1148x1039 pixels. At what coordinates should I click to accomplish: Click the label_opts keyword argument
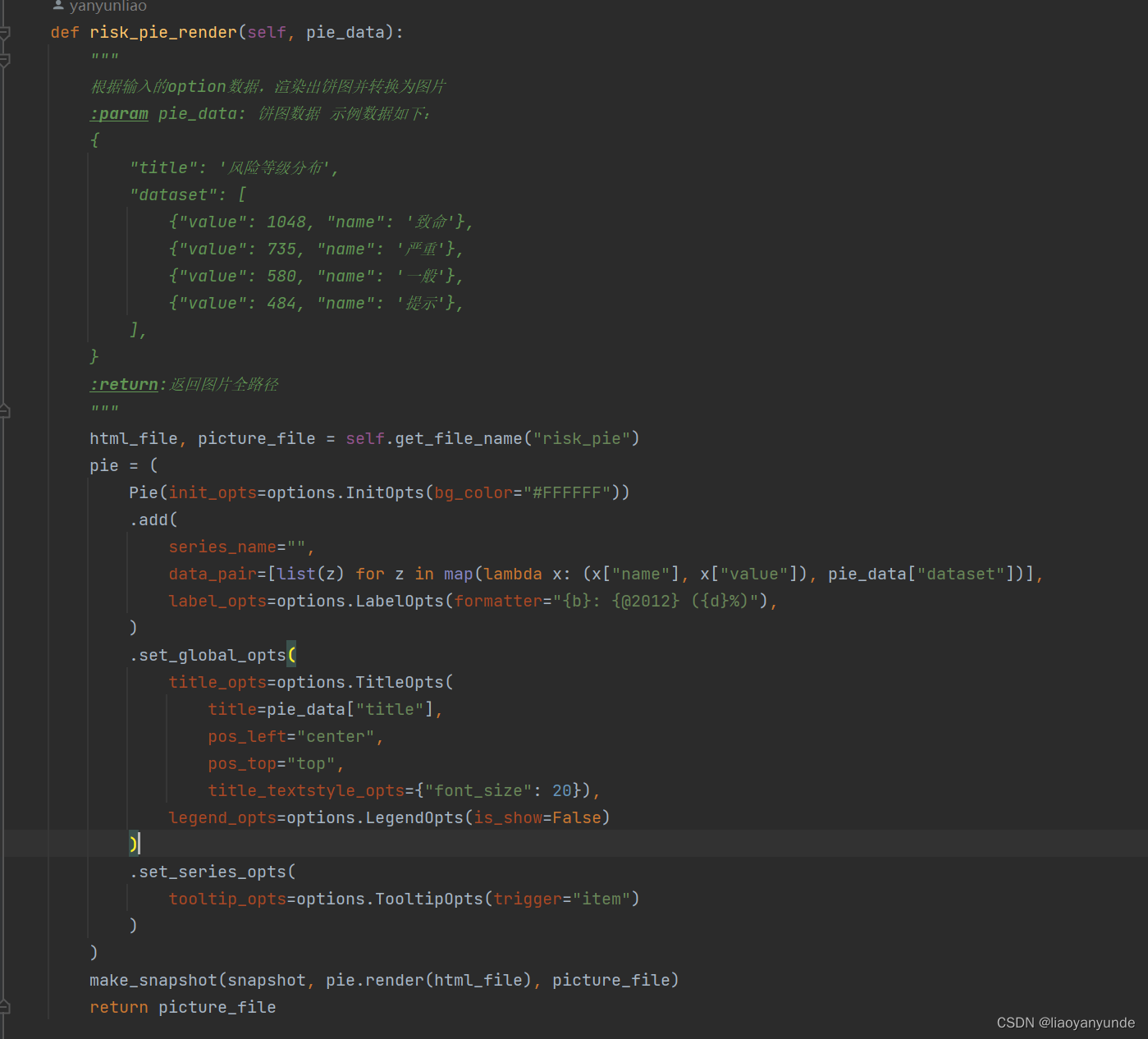click(217, 602)
